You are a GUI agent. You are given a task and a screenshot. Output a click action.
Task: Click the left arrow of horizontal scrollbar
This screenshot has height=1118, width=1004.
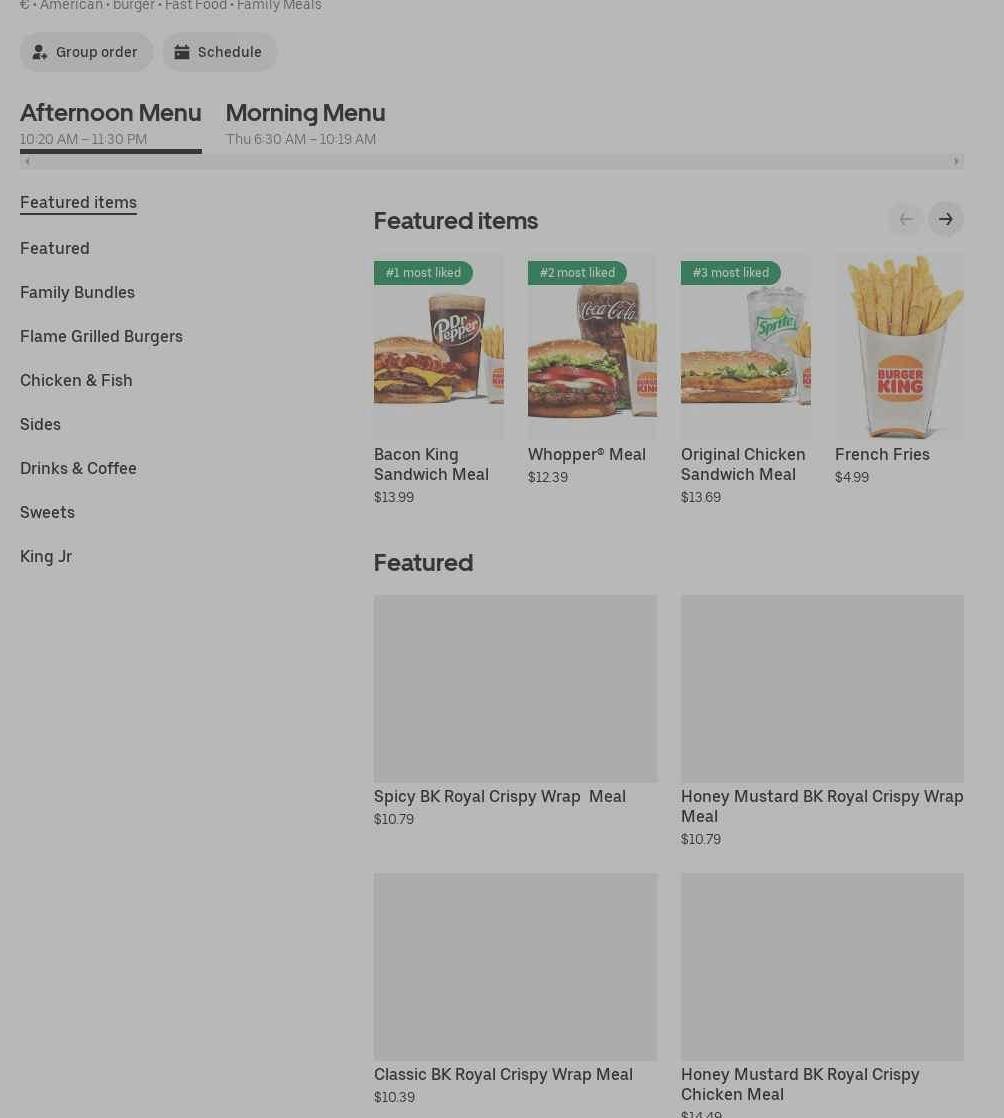point(27,161)
